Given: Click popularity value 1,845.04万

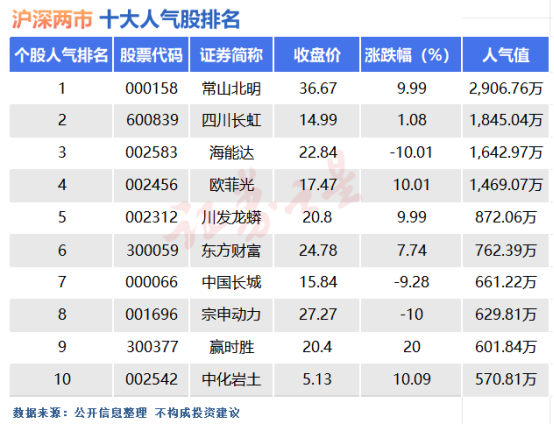Looking at the screenshot, I should [506, 120].
